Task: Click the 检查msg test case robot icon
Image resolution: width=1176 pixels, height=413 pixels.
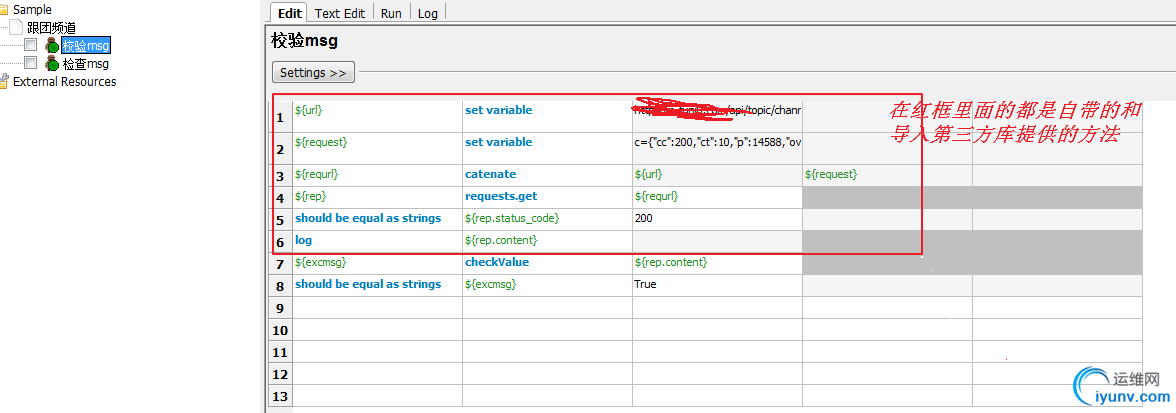Action: 52,64
